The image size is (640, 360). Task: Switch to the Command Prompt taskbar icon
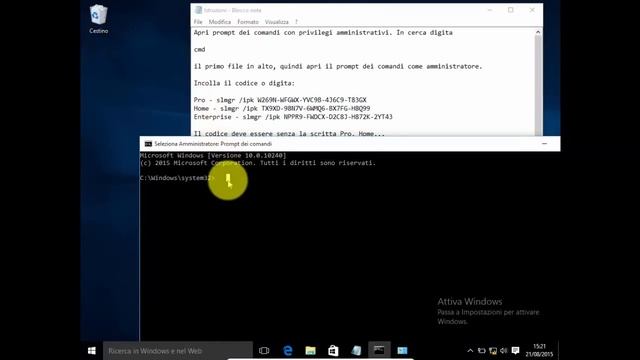click(379, 351)
